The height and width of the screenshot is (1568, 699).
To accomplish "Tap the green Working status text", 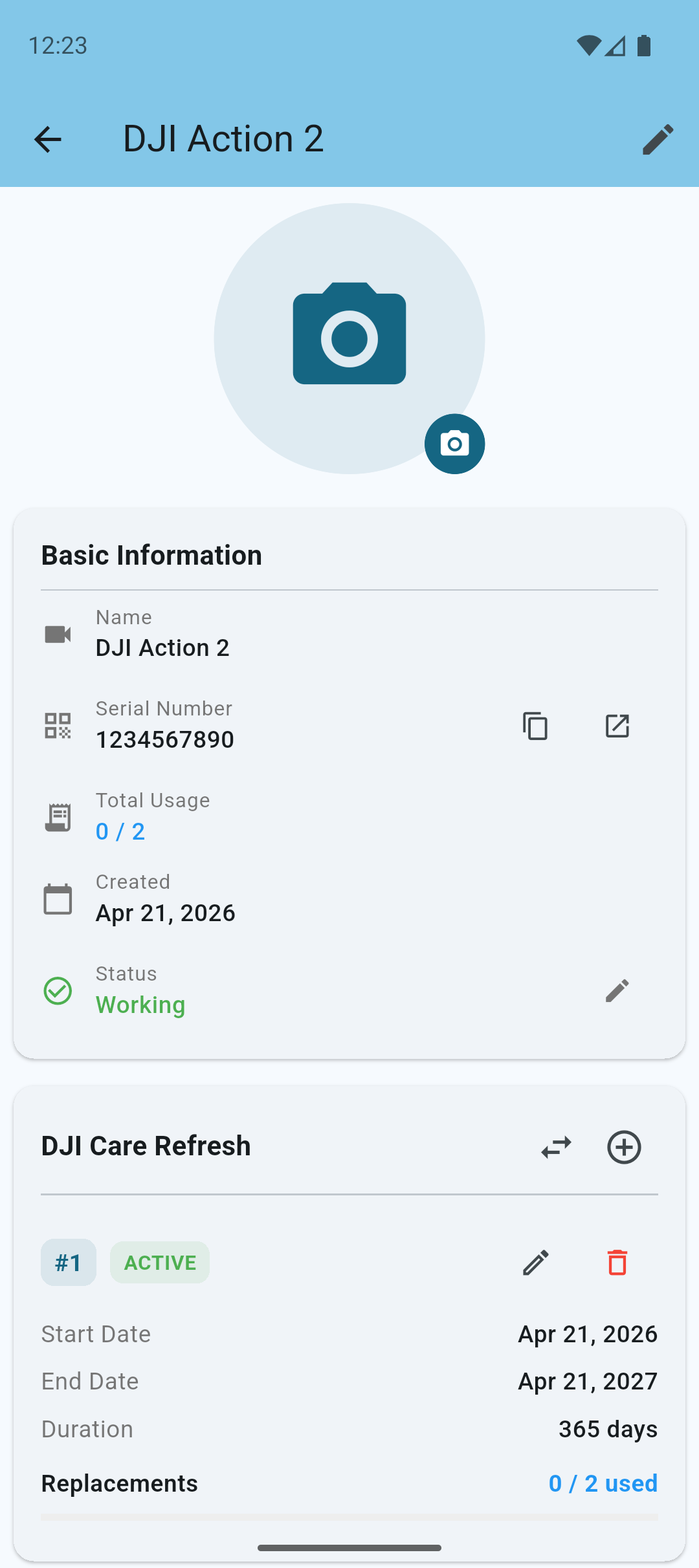I will tap(140, 1005).
